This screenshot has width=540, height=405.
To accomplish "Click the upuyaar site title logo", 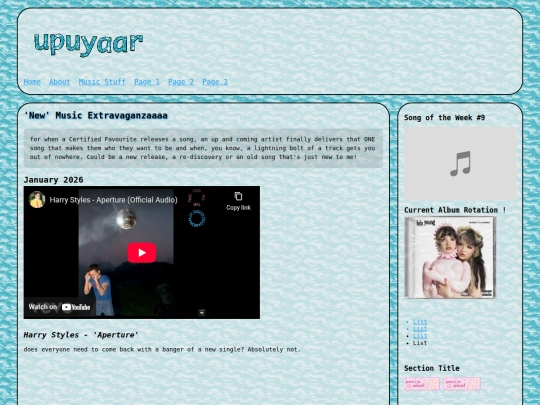I will (x=88, y=44).
